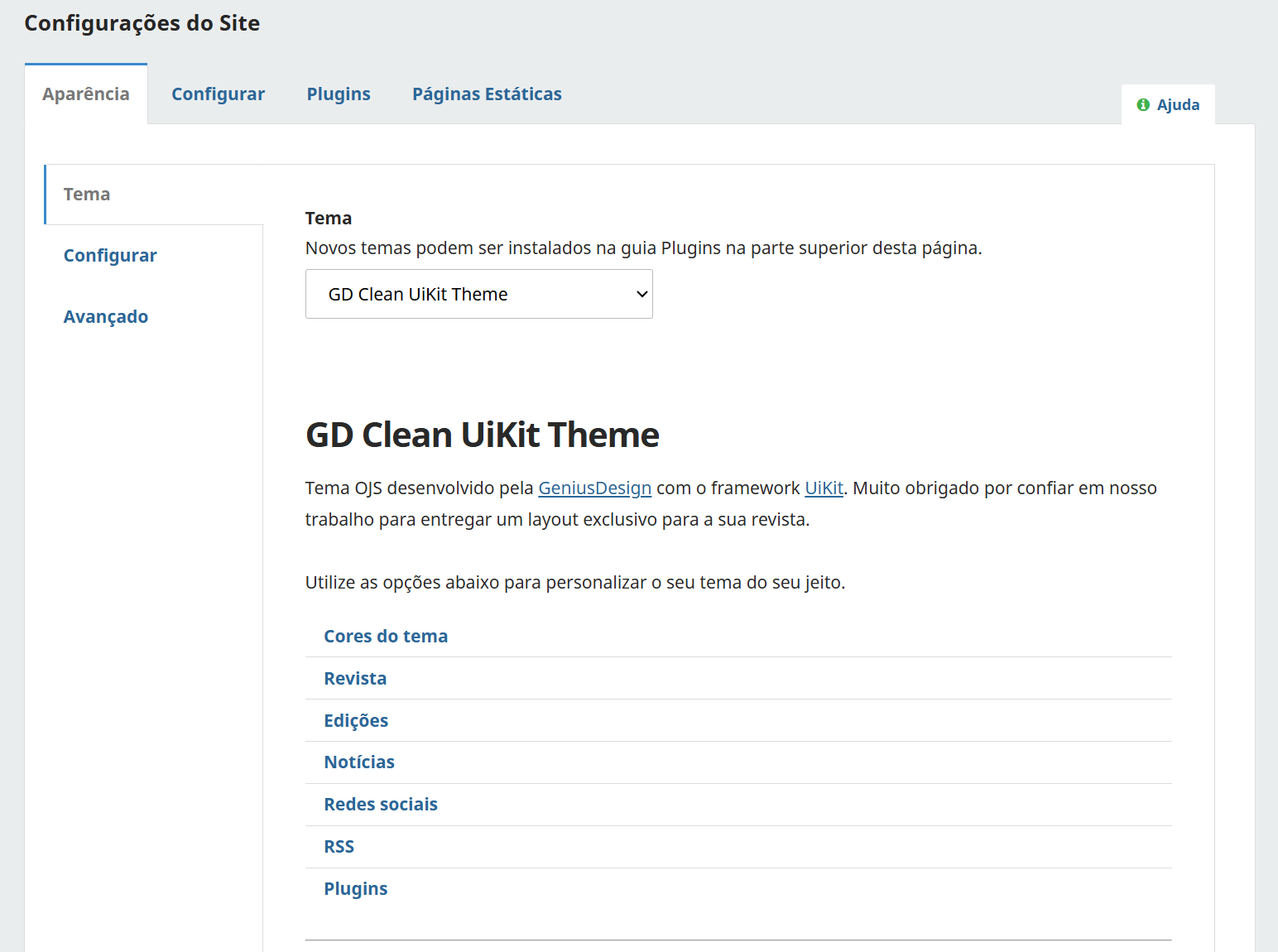This screenshot has height=952, width=1278.
Task: Open the RSS options section
Action: pos(339,846)
